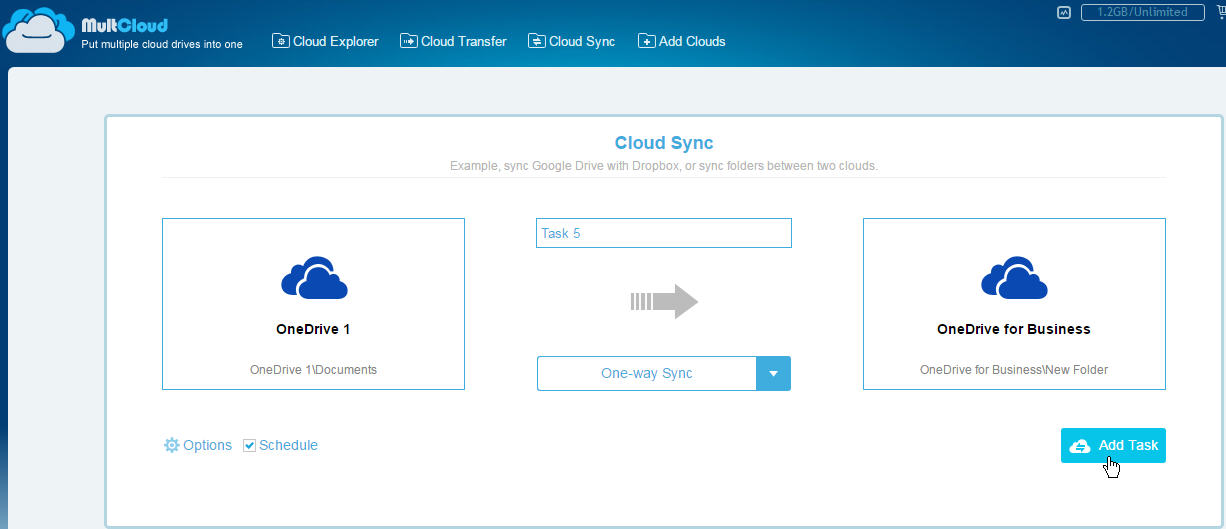Go to Cloud Transfer
The image size is (1226, 529).
(x=453, y=41)
